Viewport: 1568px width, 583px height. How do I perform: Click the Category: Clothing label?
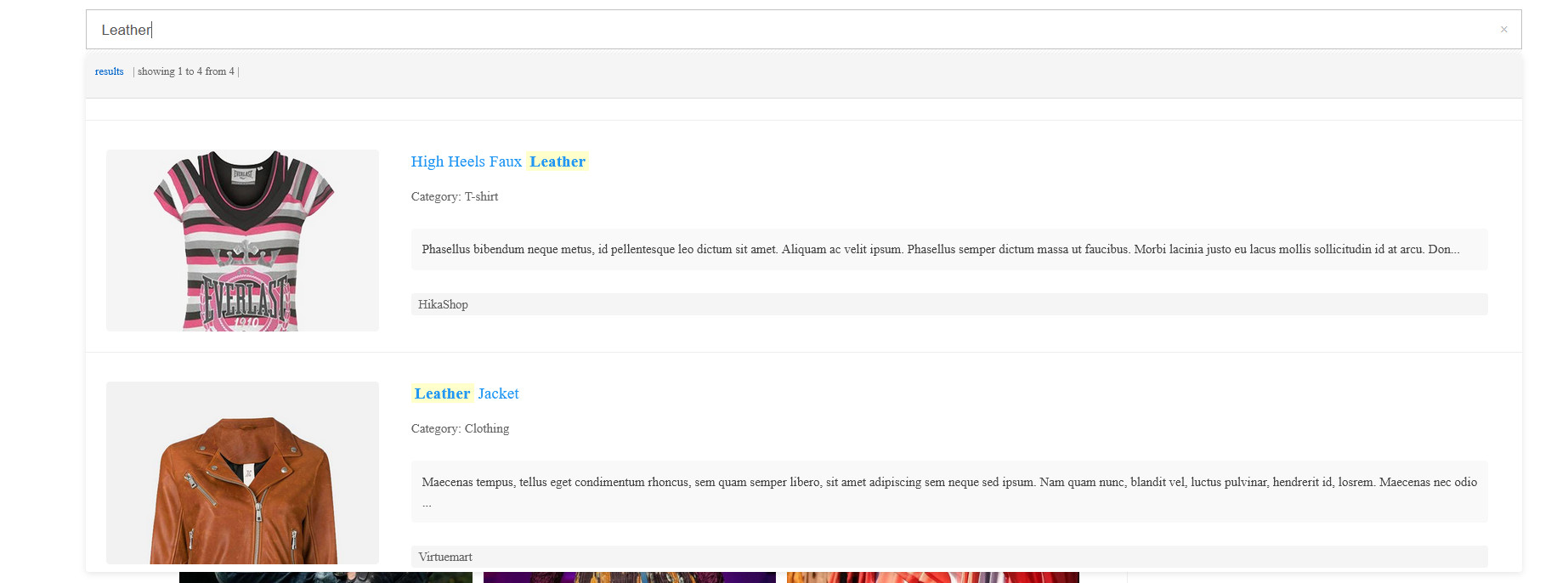pyautogui.click(x=460, y=428)
